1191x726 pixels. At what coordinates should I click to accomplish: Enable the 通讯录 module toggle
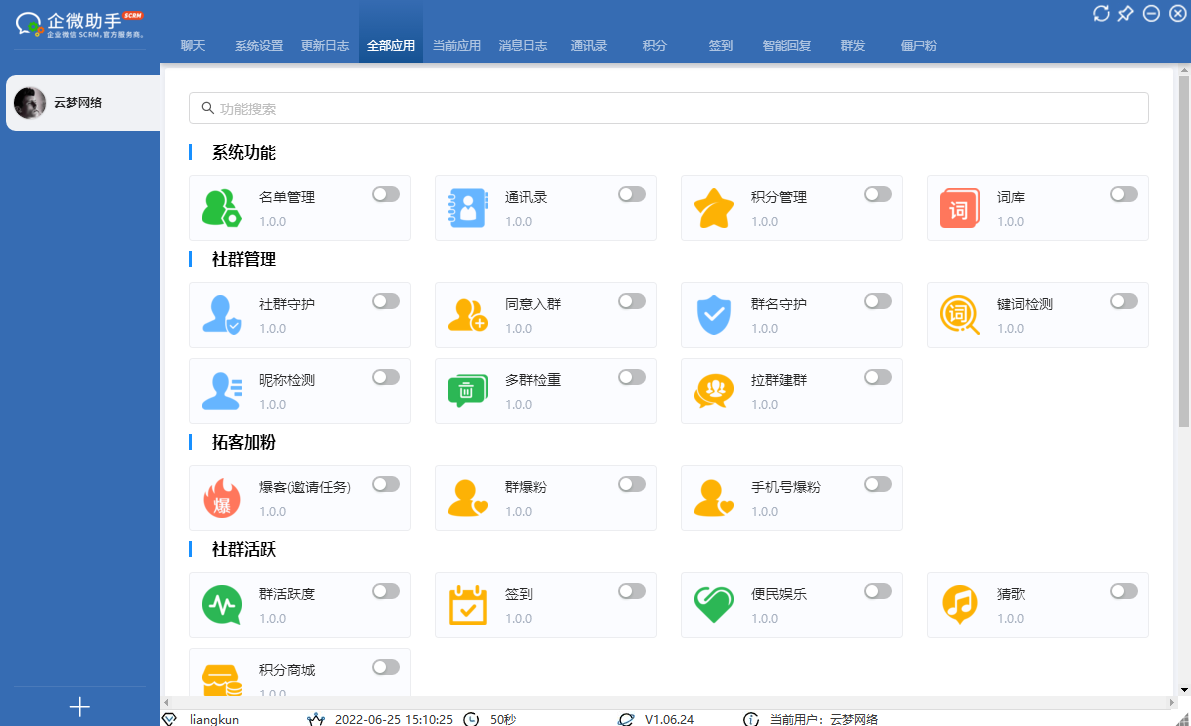tap(631, 194)
